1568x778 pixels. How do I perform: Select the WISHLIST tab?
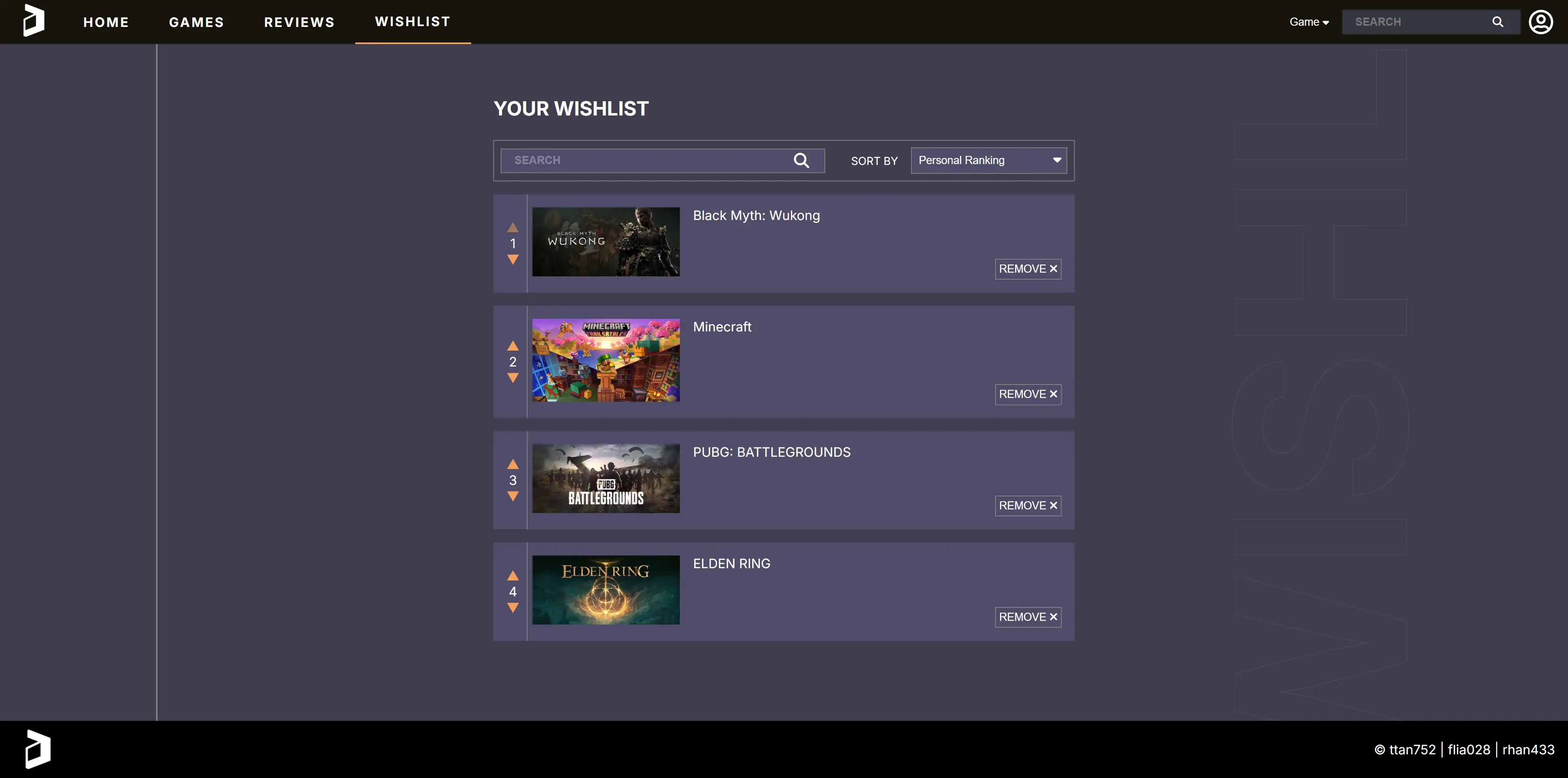click(413, 22)
